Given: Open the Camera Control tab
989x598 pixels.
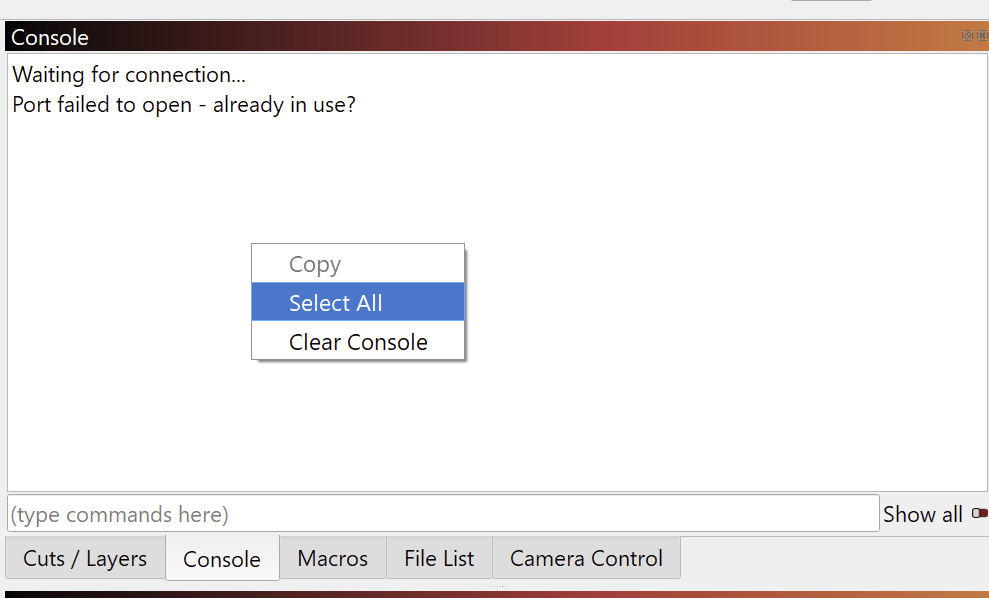Looking at the screenshot, I should pyautogui.click(x=587, y=558).
